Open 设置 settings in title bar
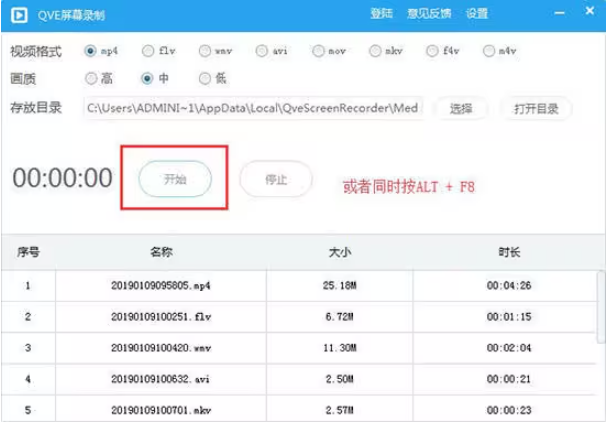 coord(477,14)
